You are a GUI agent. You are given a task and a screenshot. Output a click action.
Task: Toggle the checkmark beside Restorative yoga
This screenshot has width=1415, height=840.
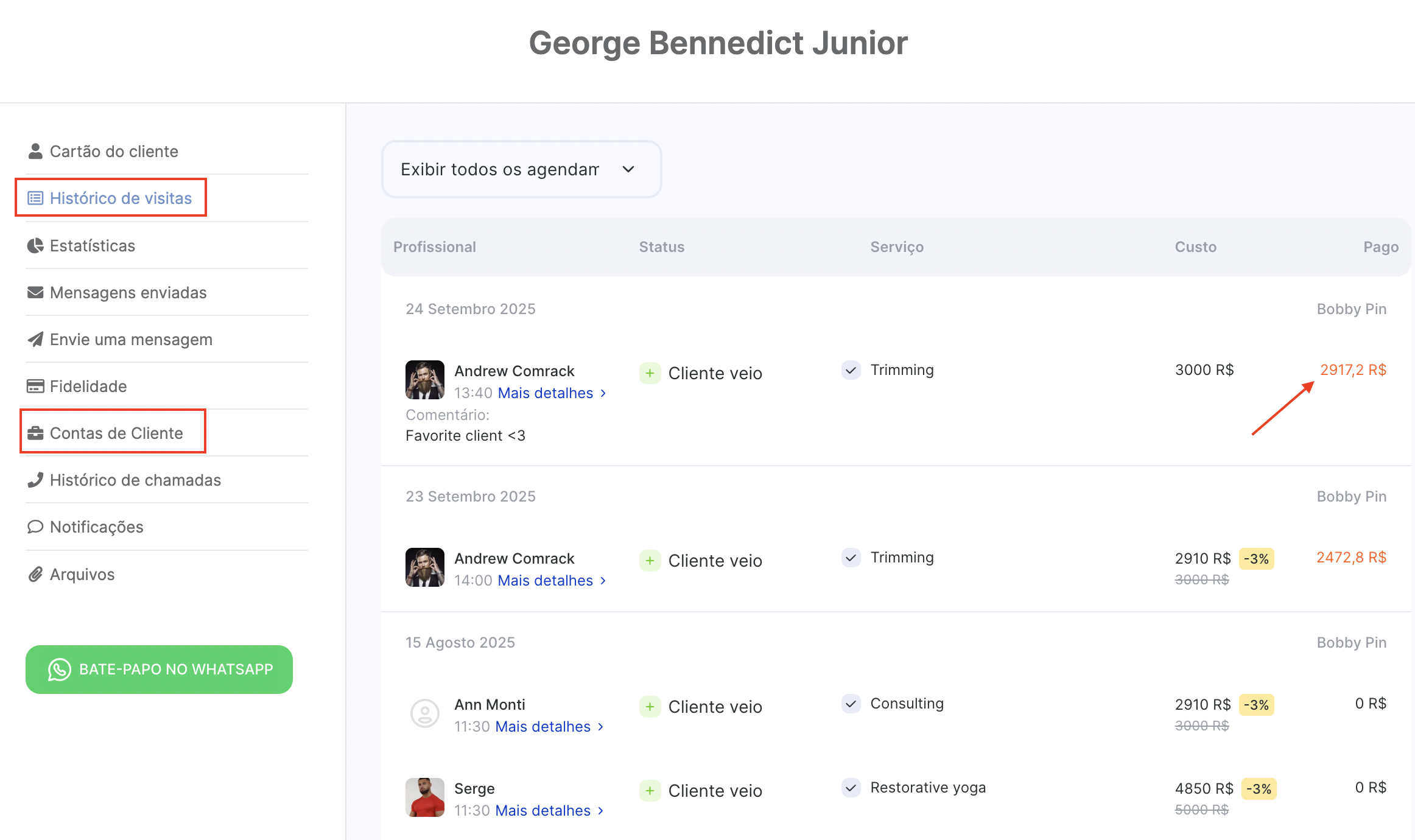(851, 788)
